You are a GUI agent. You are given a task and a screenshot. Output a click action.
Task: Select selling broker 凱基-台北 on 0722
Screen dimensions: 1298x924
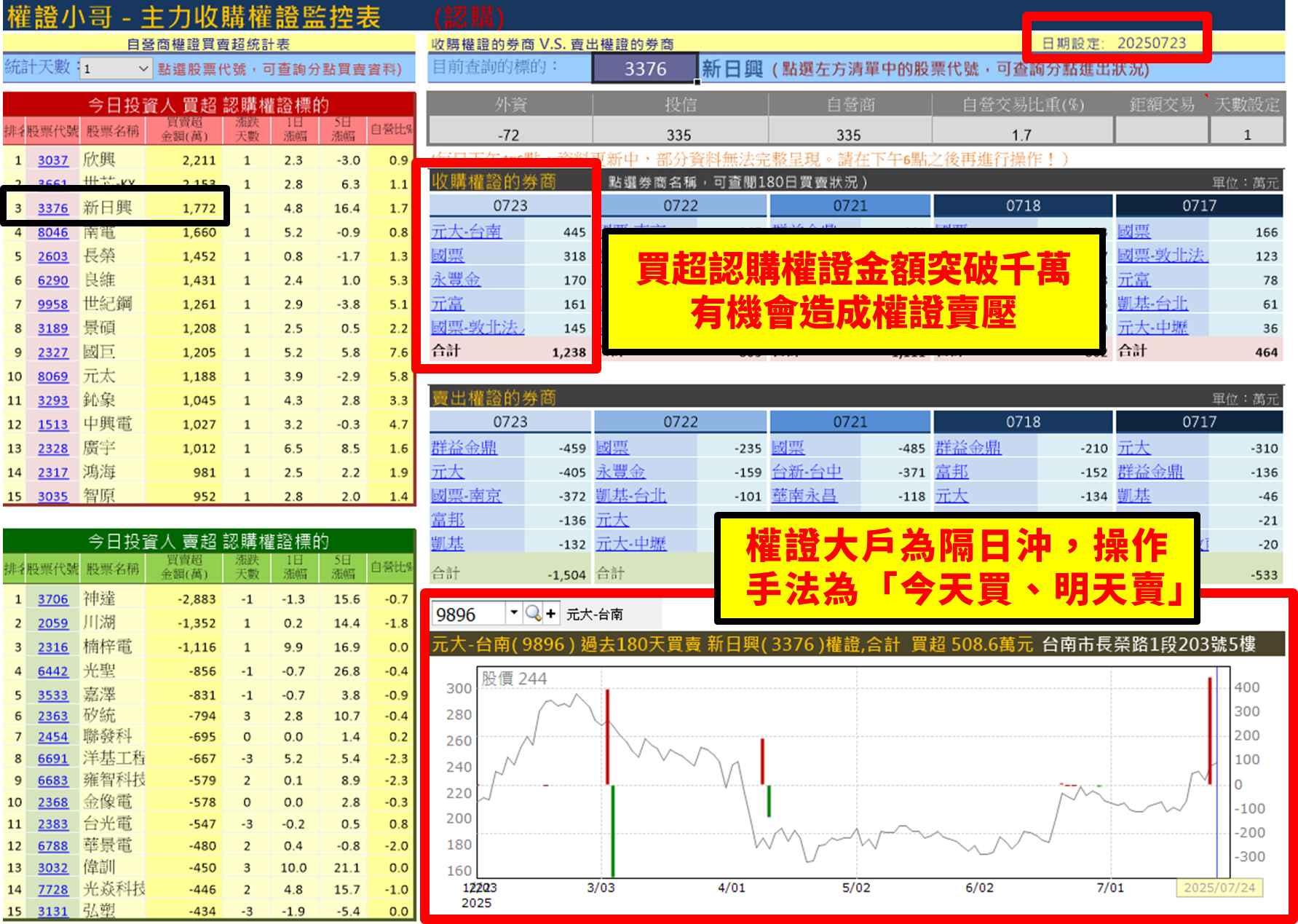[x=631, y=496]
